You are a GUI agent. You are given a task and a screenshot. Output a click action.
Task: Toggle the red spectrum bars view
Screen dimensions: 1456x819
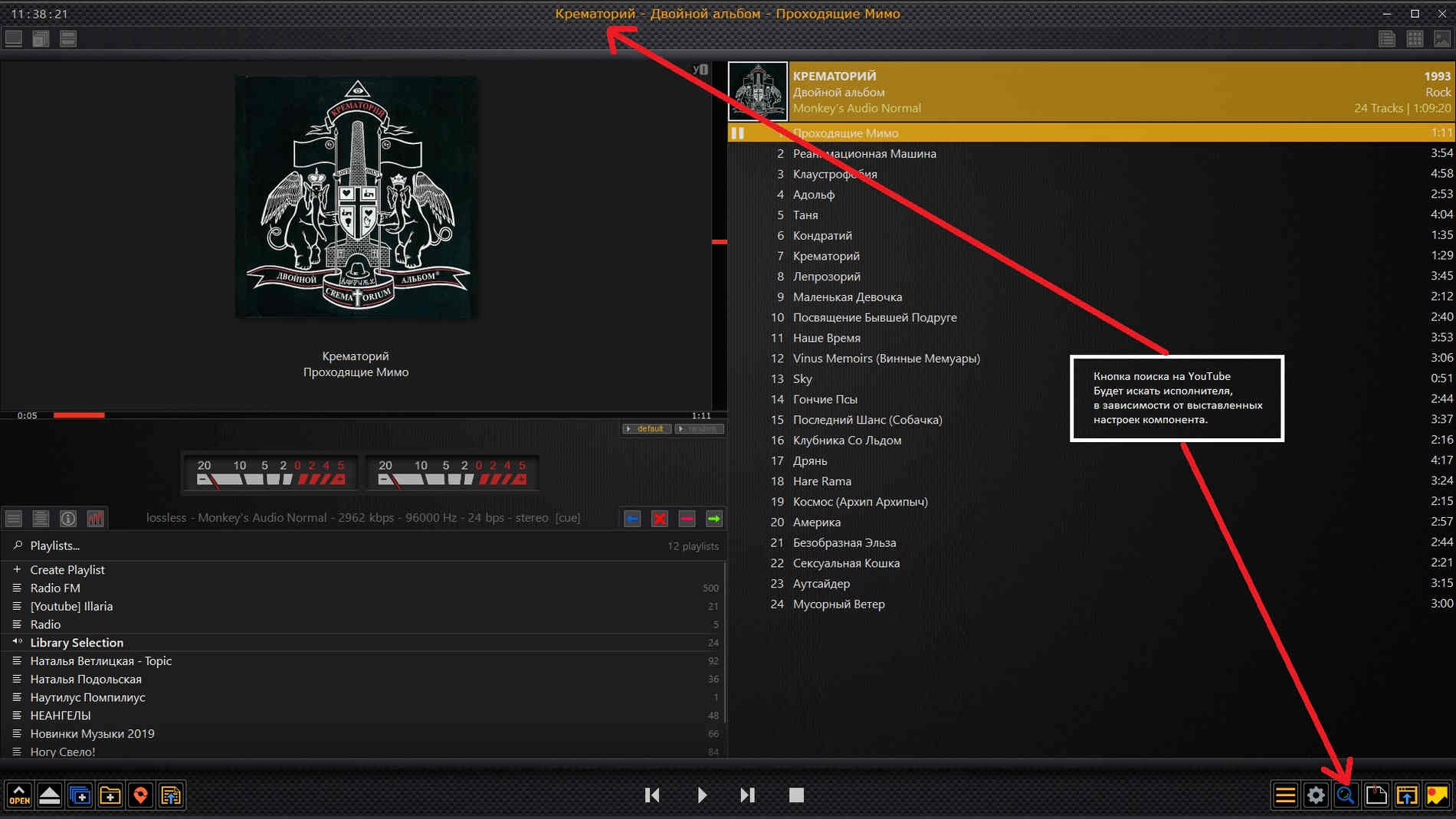(x=95, y=519)
